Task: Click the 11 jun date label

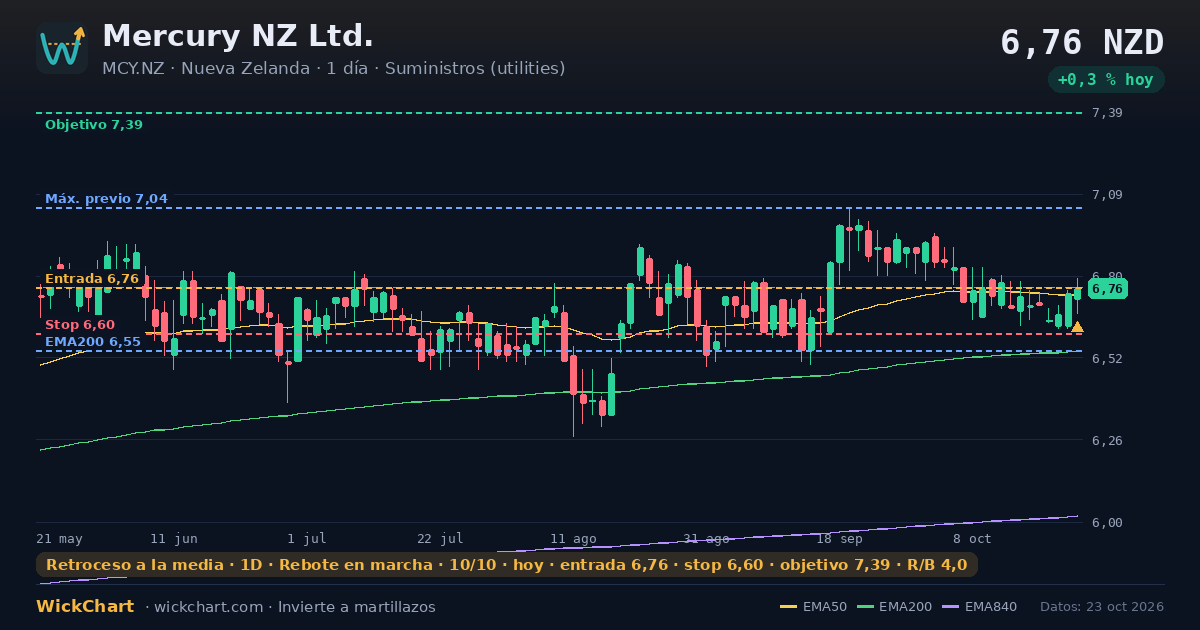Action: tap(174, 539)
